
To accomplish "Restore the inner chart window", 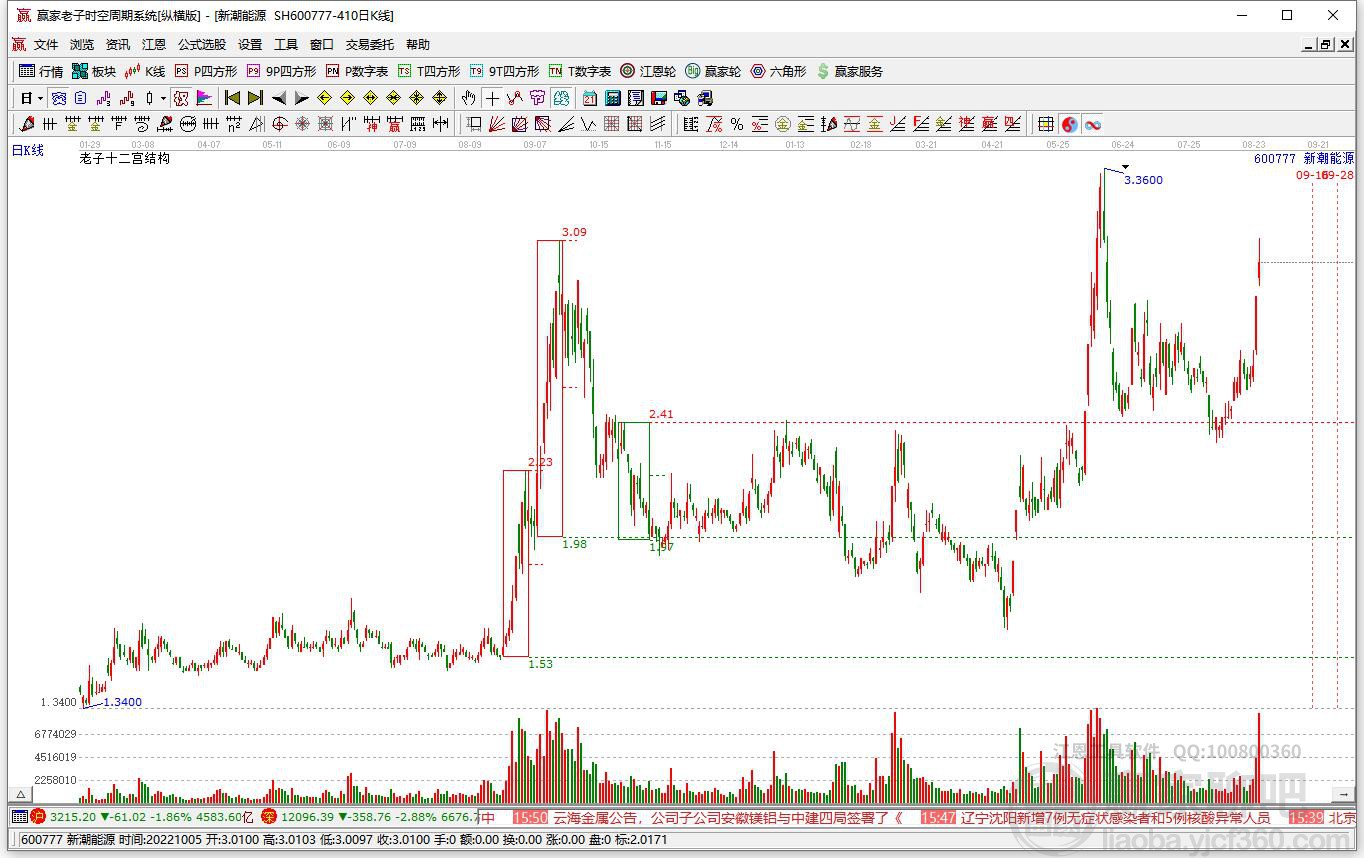I will 1326,44.
